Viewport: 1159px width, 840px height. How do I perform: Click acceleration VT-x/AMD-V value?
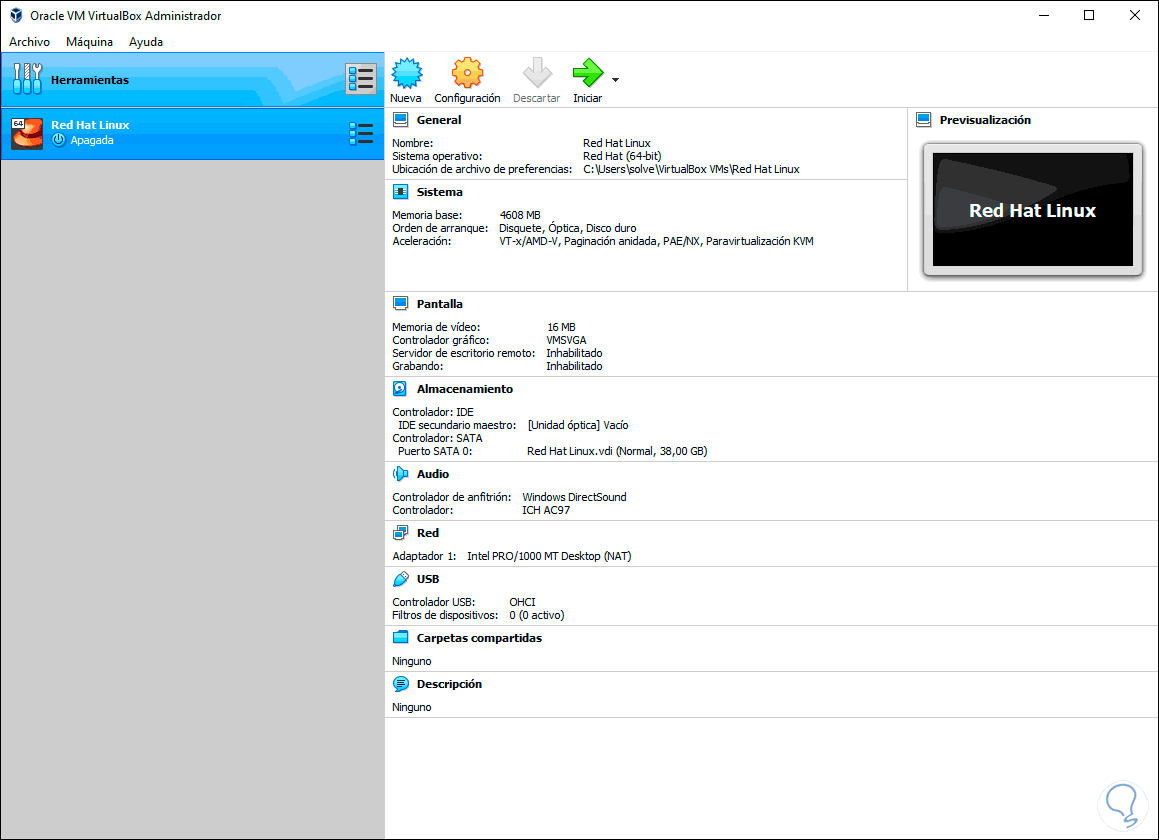(656, 241)
